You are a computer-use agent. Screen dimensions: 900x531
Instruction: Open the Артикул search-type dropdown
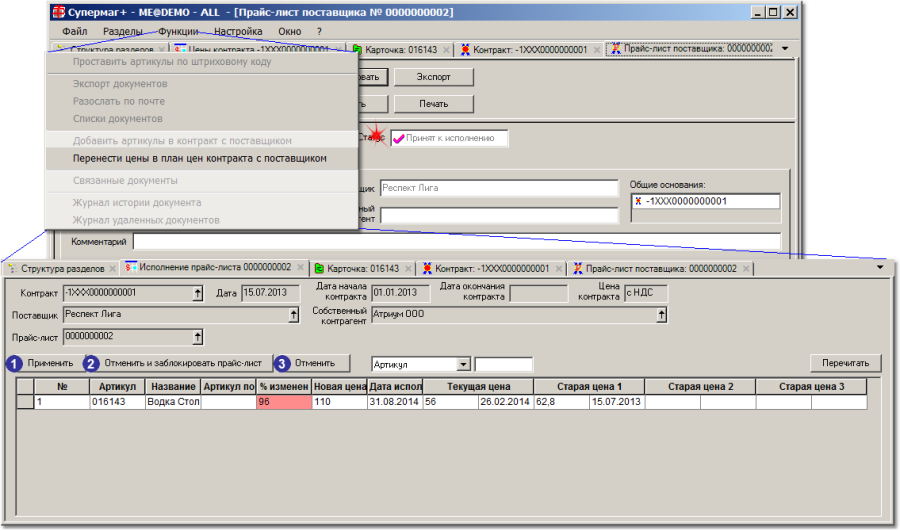click(x=464, y=365)
